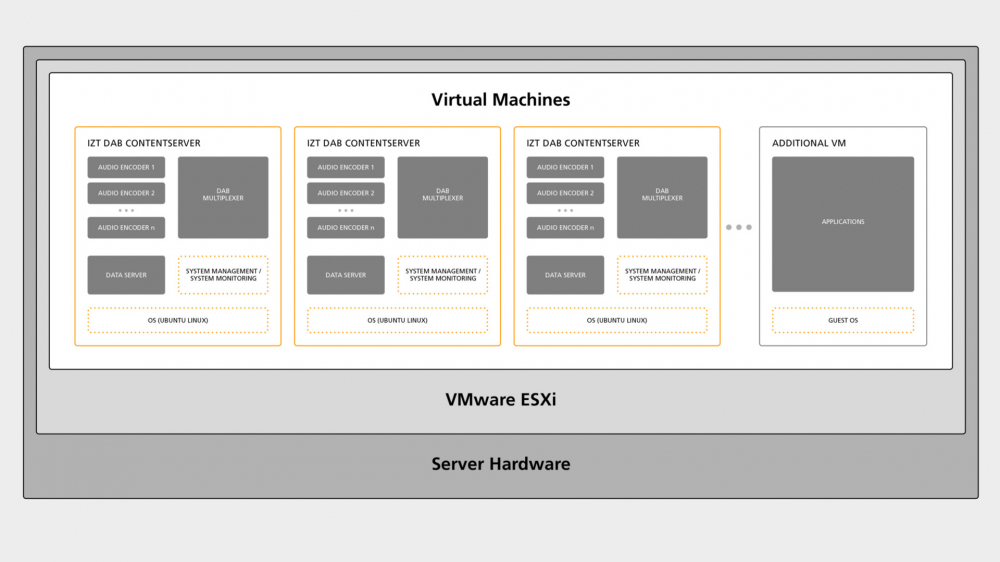Image resolution: width=1000 pixels, height=562 pixels.
Task: Click SYSTEM MANAGEMENT box in leftmost ContentServer
Action: point(223,275)
